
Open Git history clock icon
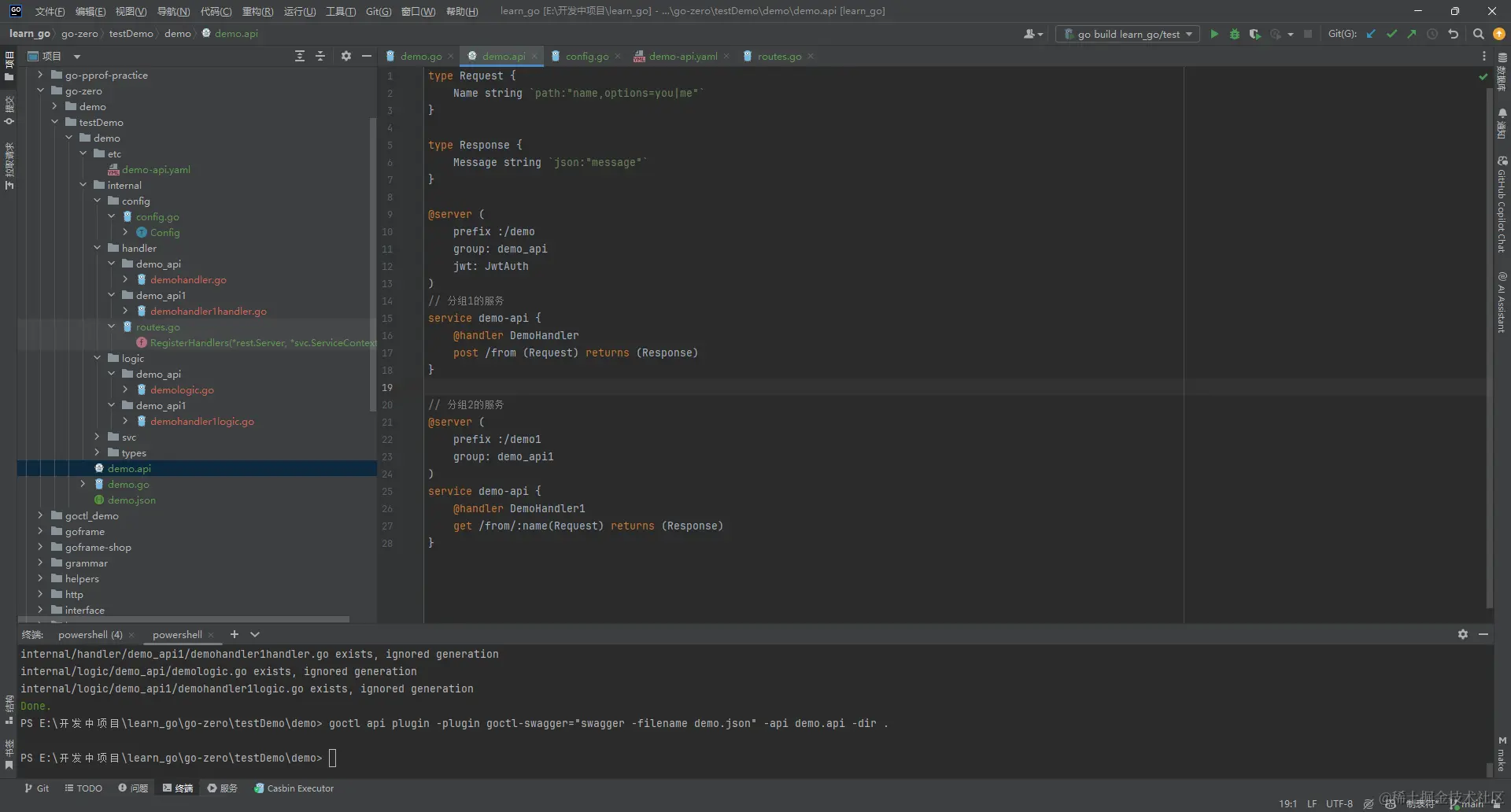tap(1432, 34)
